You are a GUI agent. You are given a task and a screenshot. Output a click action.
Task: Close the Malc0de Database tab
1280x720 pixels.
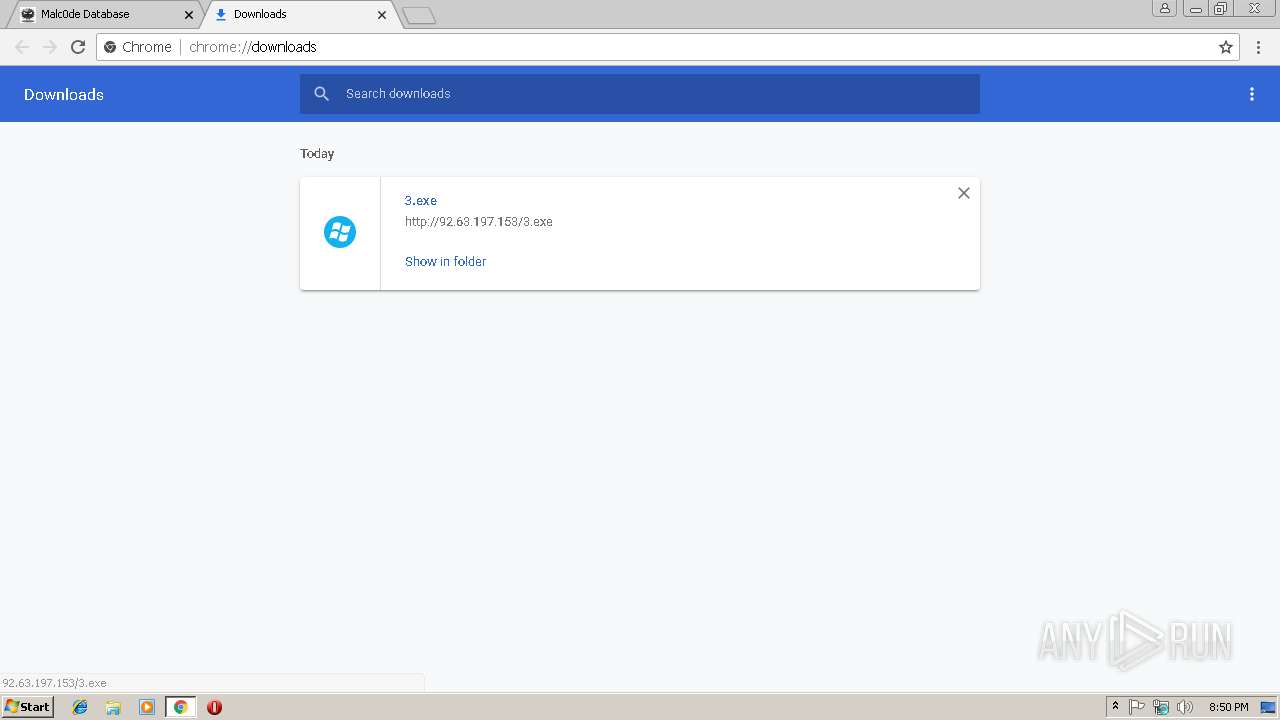[x=189, y=15]
